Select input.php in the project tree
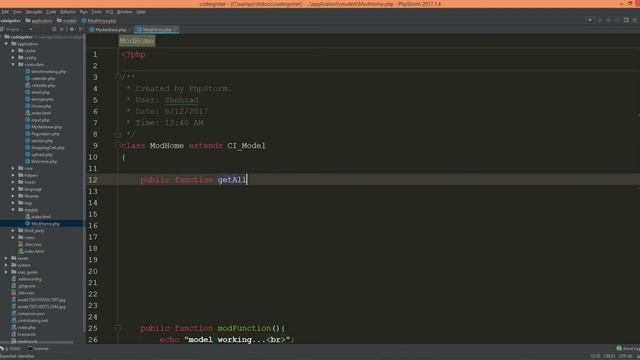 click(x=37, y=120)
